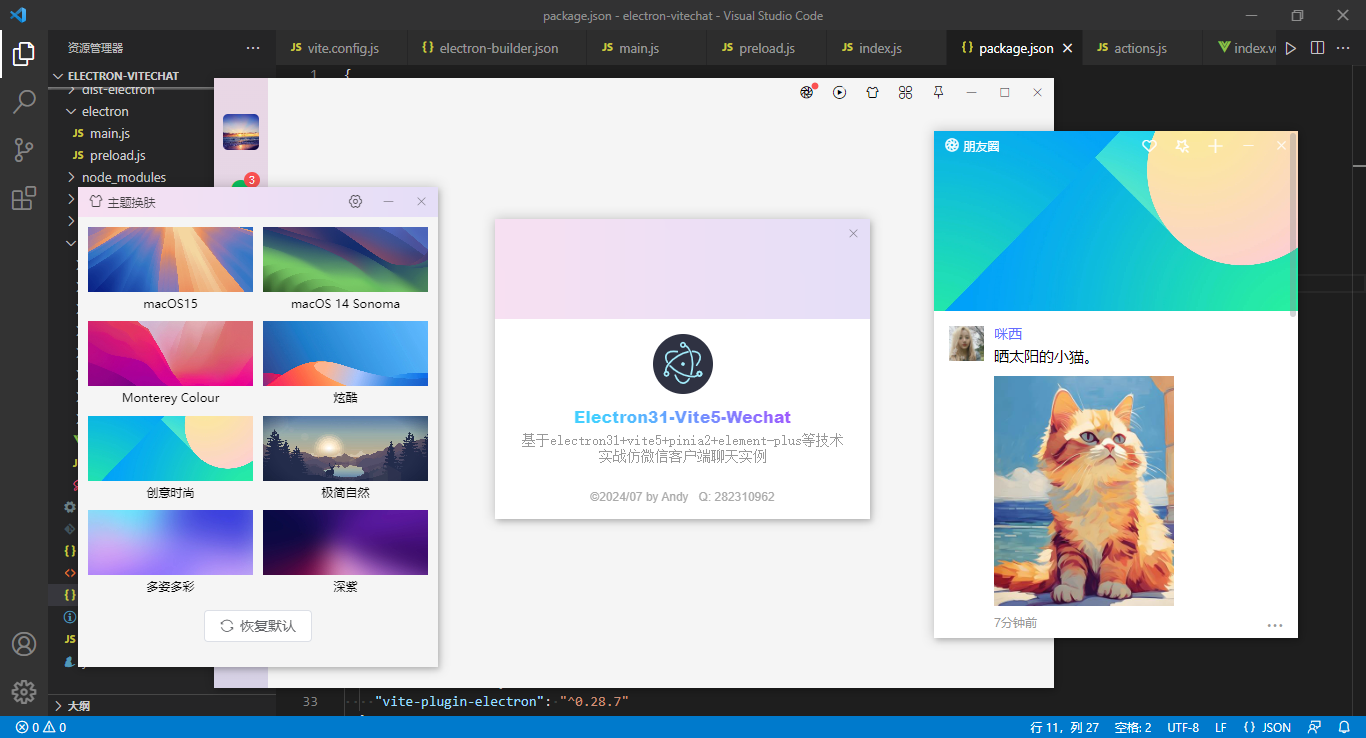Select the 极简自然 theme thumbnail
Image resolution: width=1366 pixels, height=738 pixels.
point(345,448)
